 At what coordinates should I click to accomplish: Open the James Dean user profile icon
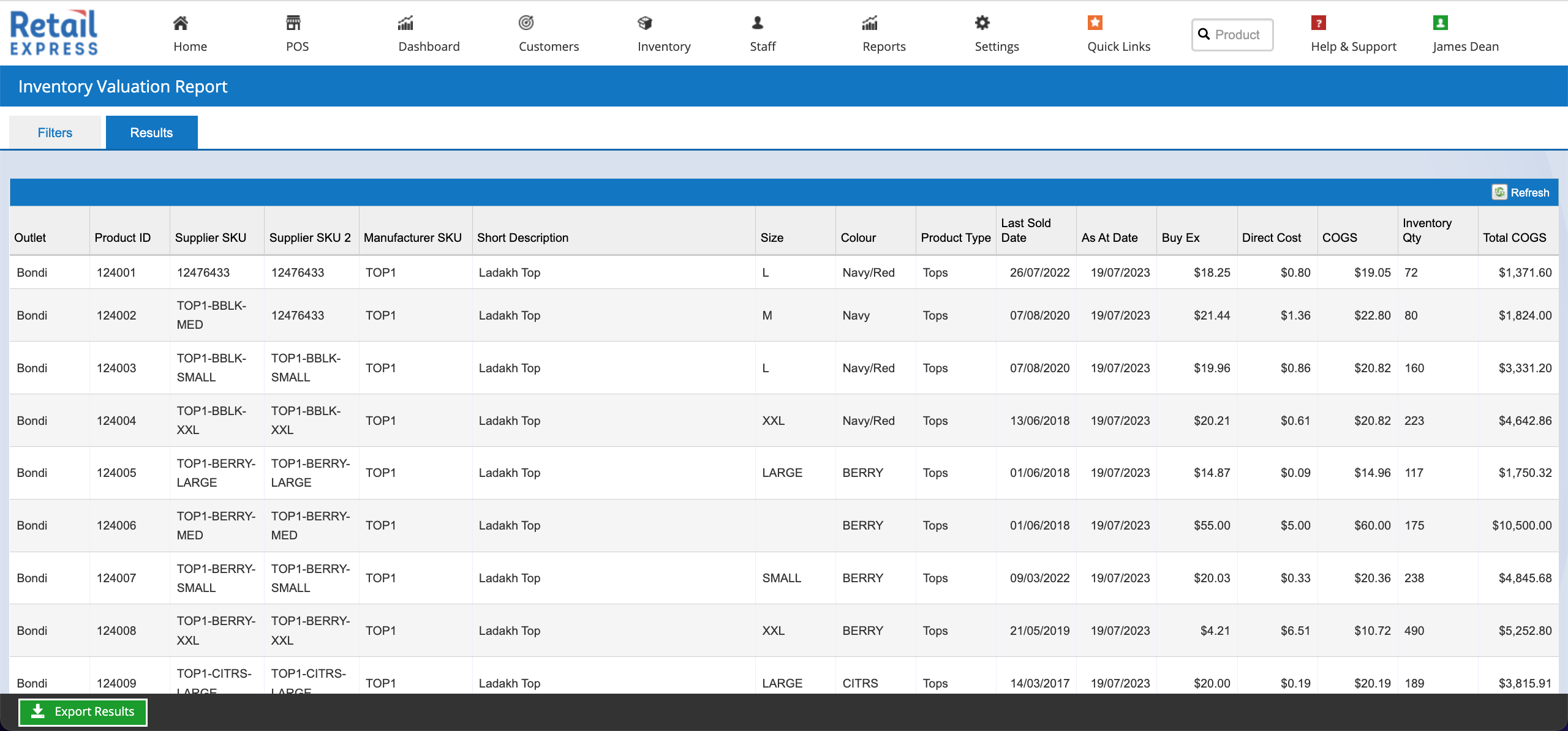[x=1441, y=23]
